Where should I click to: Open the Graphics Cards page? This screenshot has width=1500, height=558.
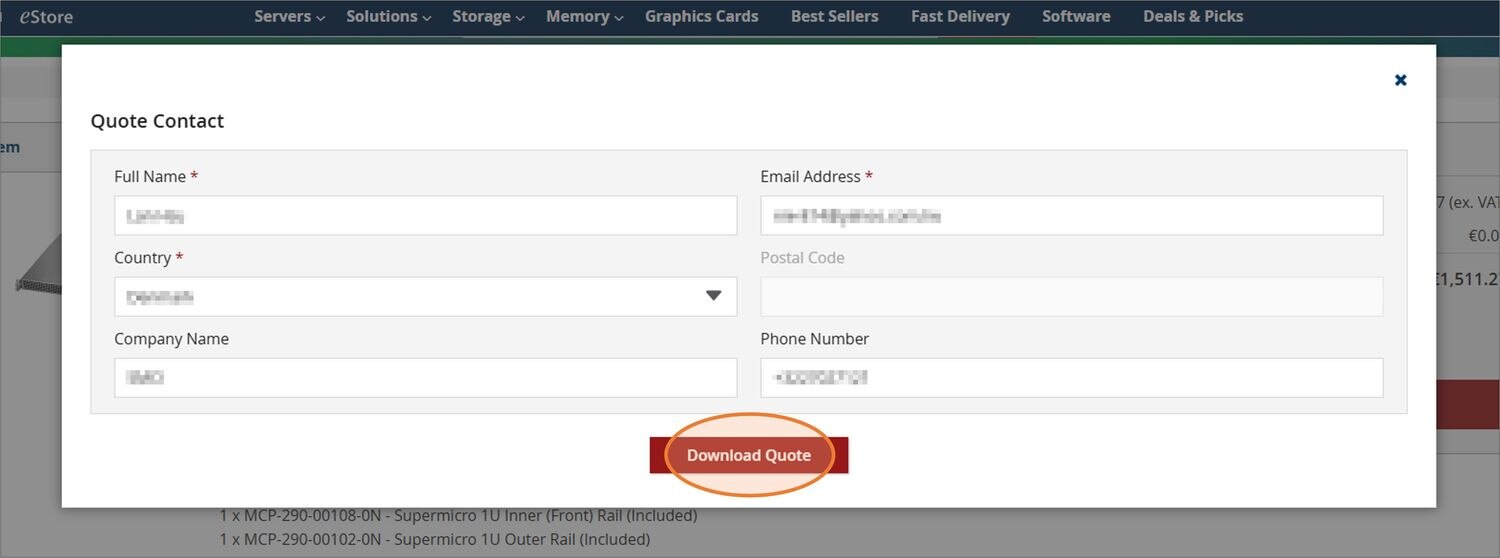click(x=702, y=16)
